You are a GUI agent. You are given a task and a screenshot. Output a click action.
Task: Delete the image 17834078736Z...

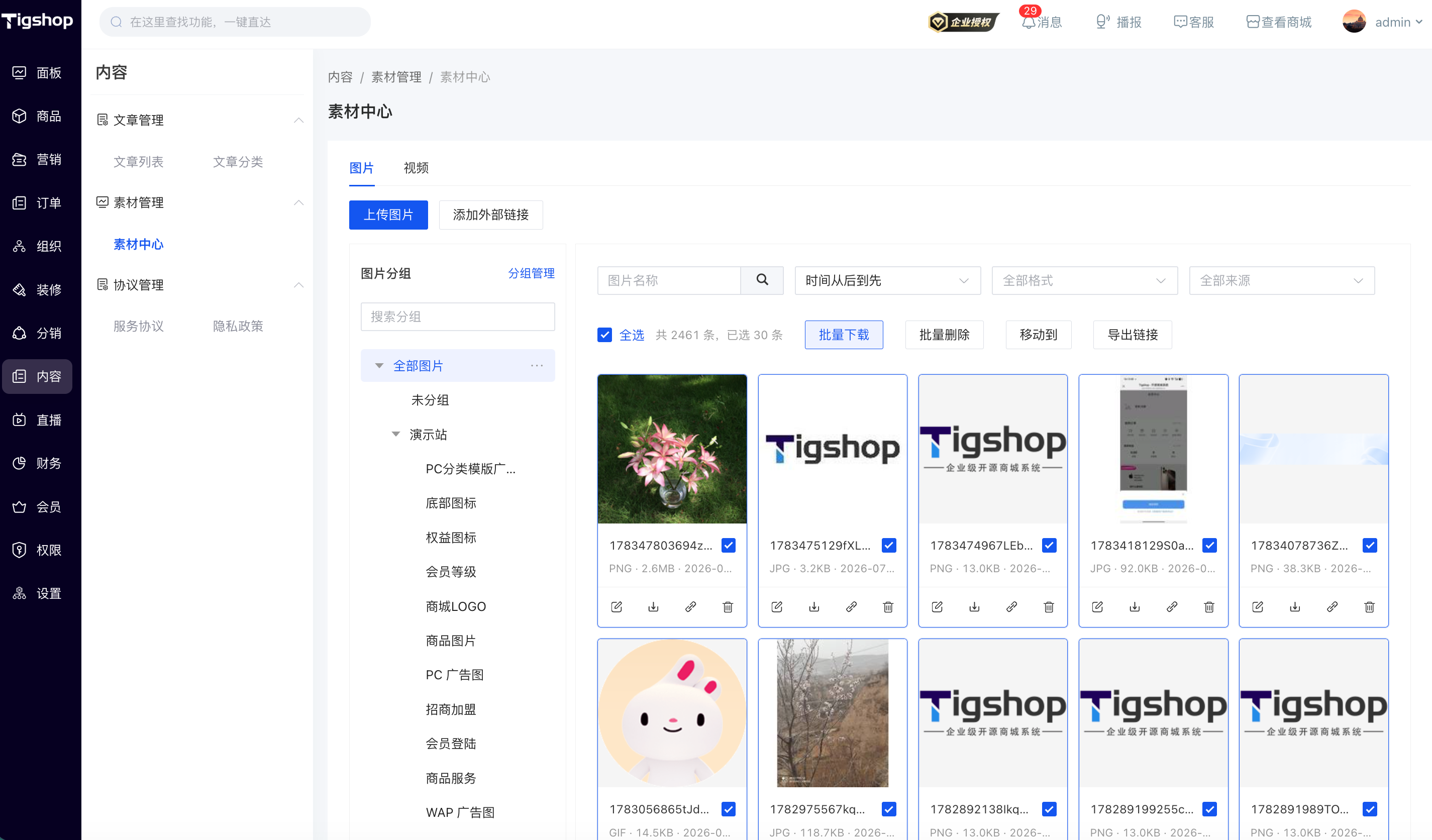pos(1370,607)
